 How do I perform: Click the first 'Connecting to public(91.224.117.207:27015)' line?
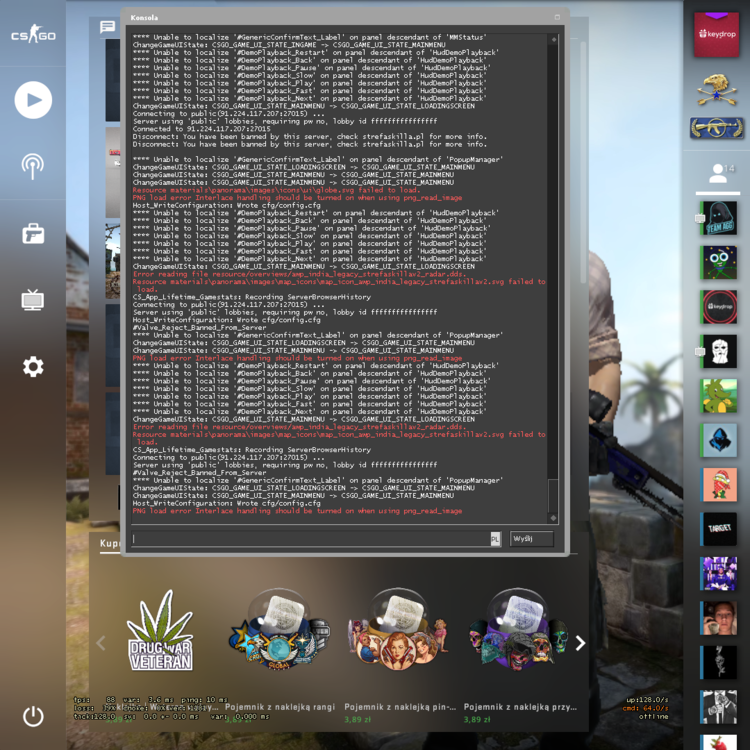pos(228,114)
